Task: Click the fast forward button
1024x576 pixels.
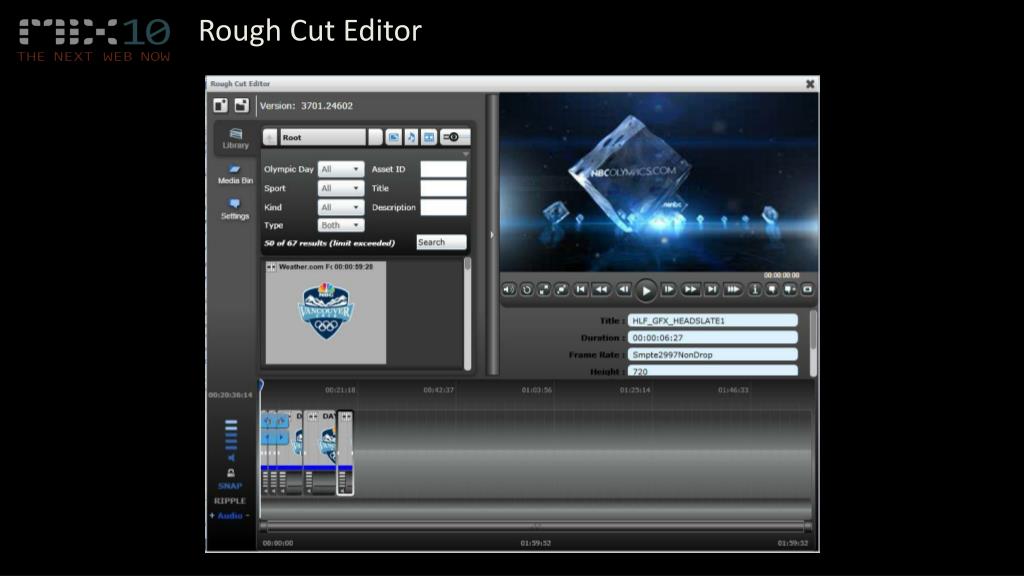Action: (x=690, y=289)
